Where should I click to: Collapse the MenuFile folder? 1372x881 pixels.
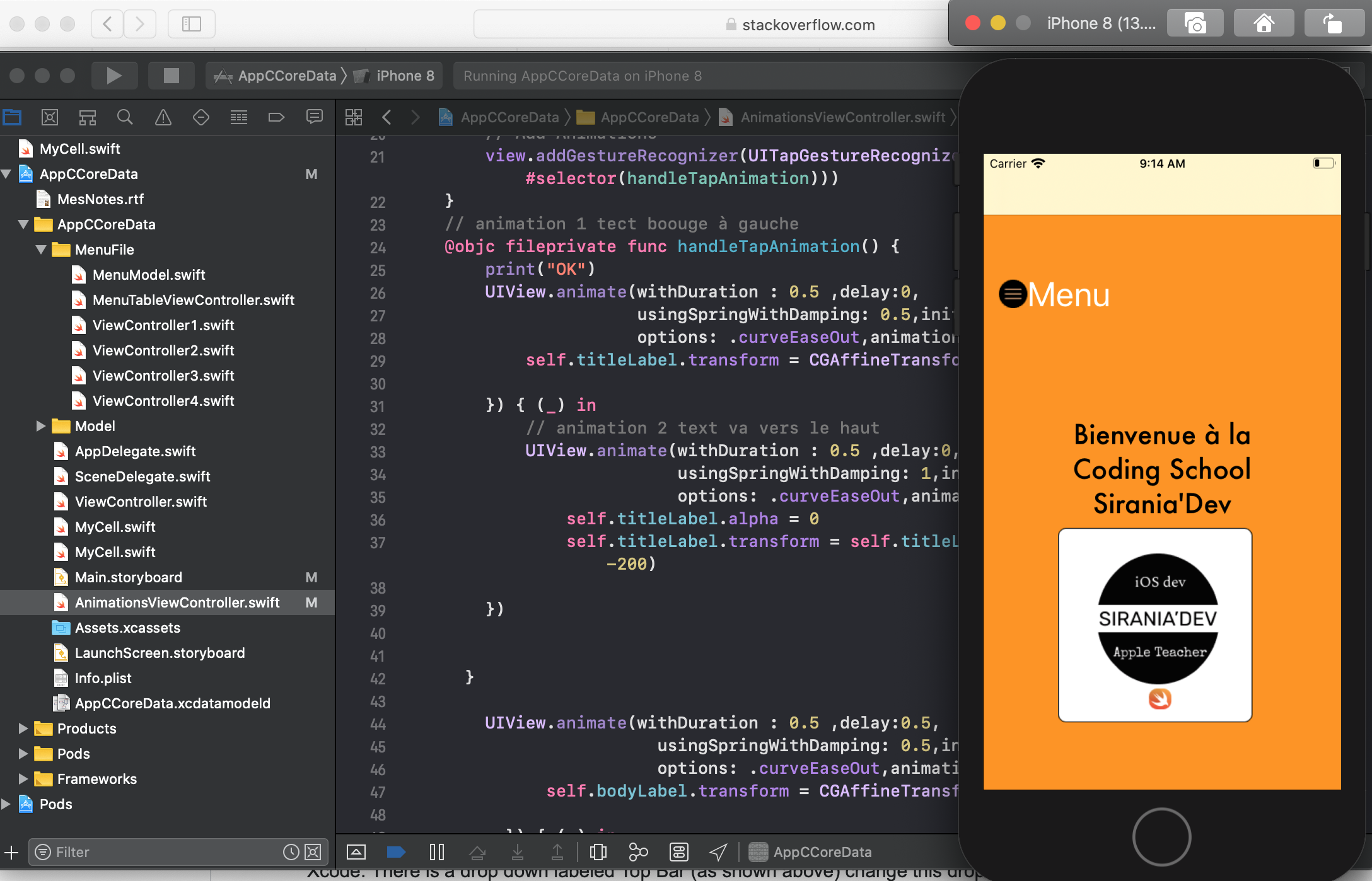point(41,250)
